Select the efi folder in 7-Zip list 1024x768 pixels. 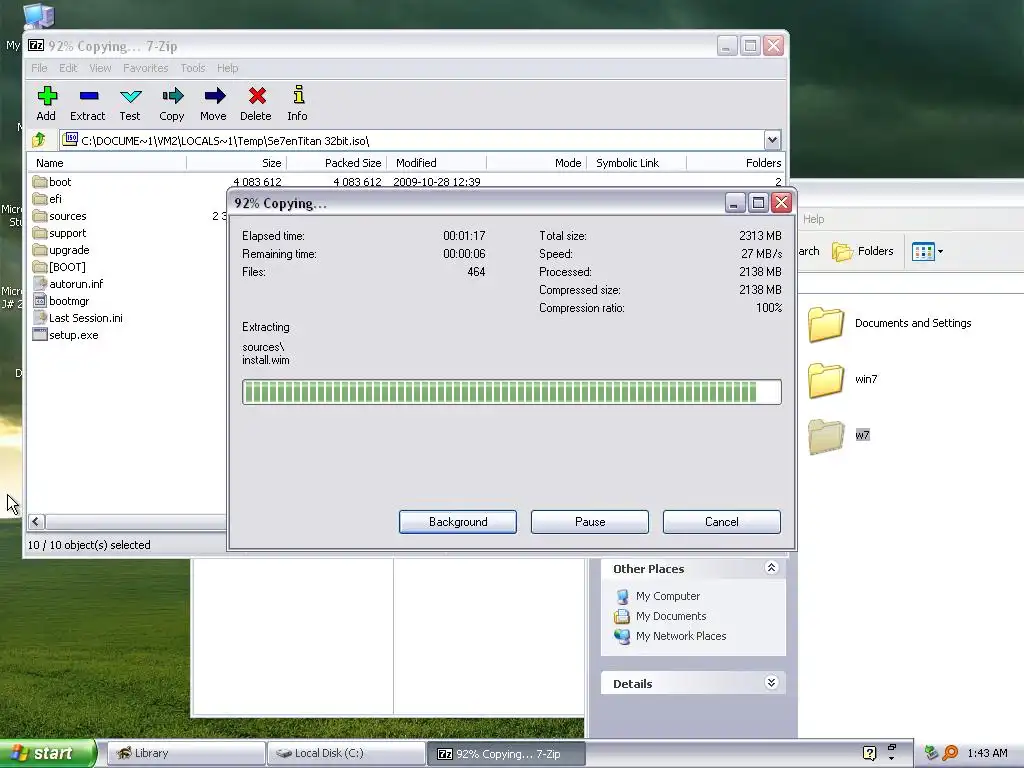(47, 199)
